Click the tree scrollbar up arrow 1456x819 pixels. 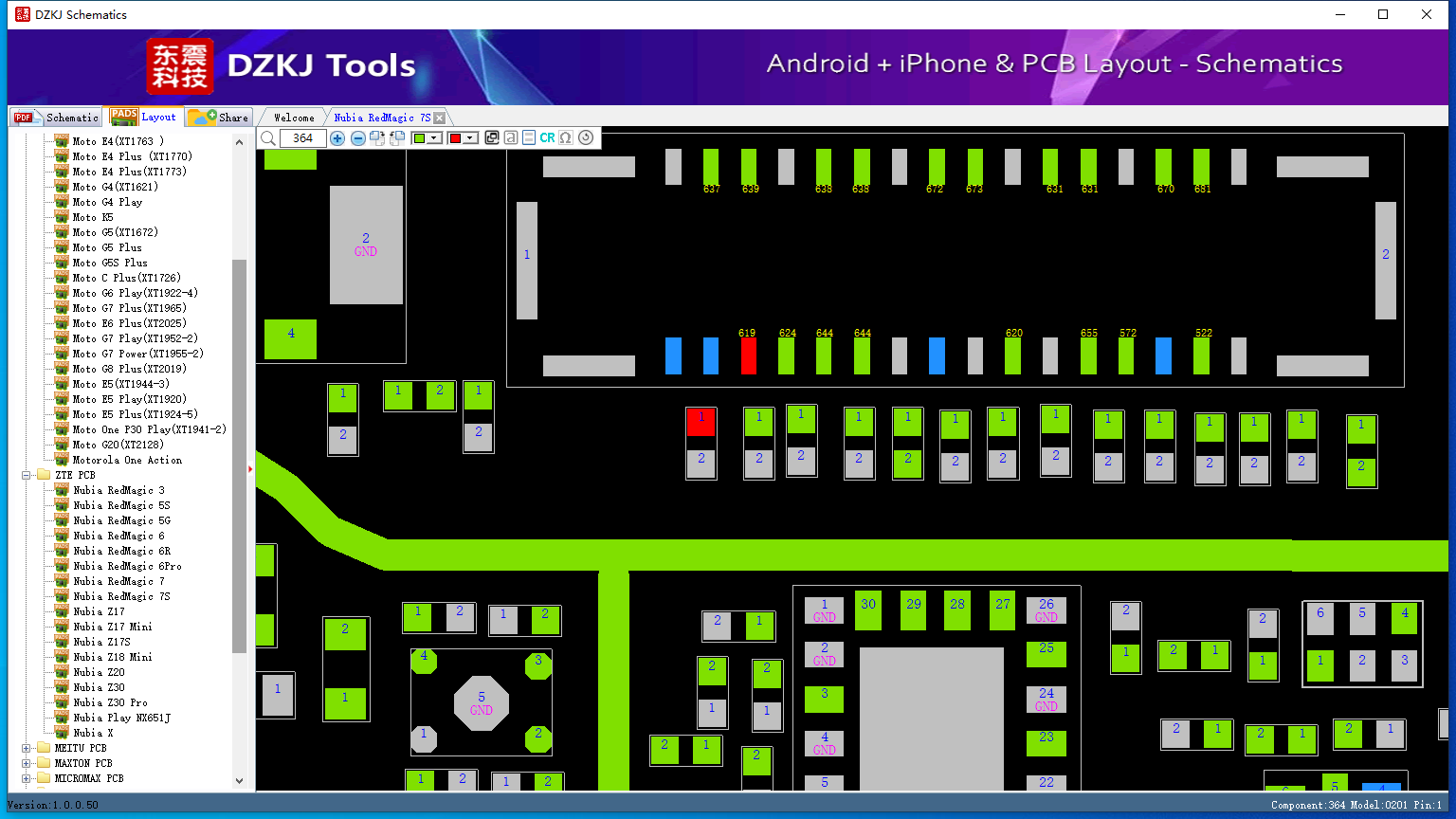pyautogui.click(x=239, y=142)
